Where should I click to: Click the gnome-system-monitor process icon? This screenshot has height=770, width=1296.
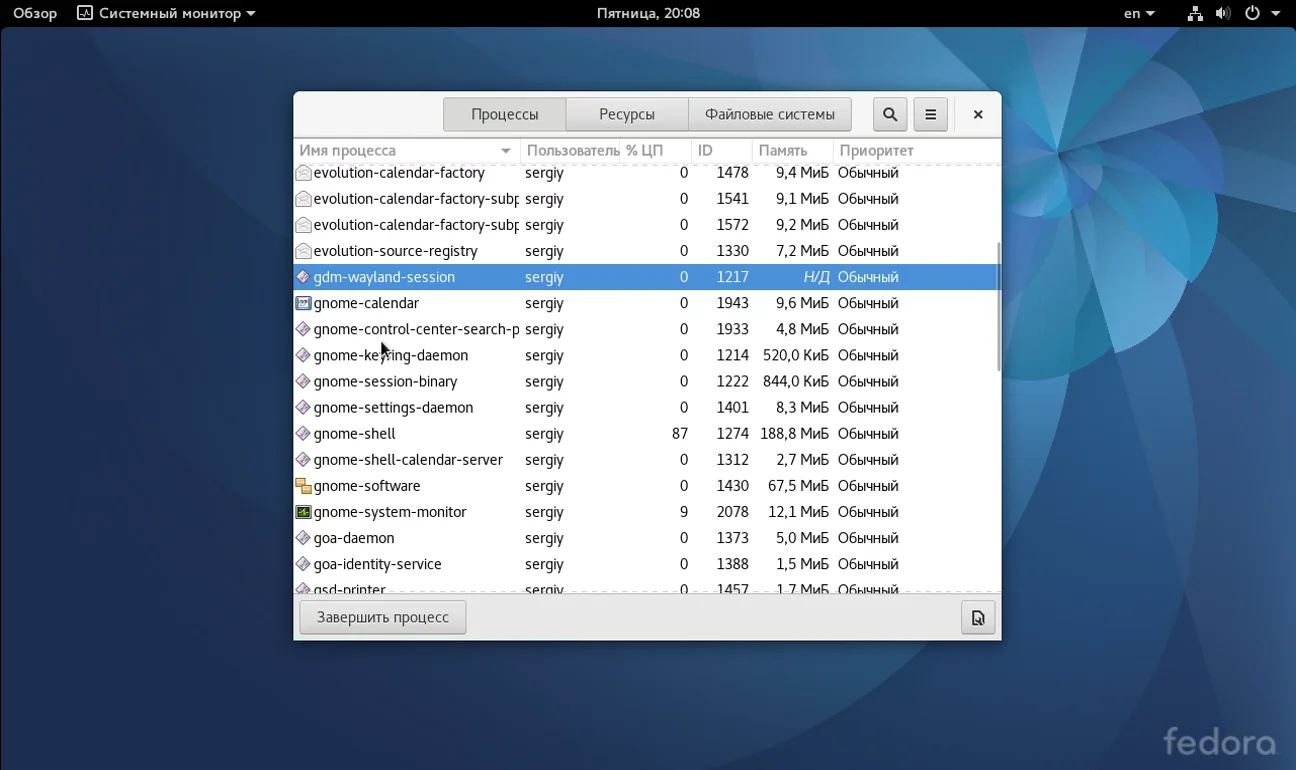303,512
